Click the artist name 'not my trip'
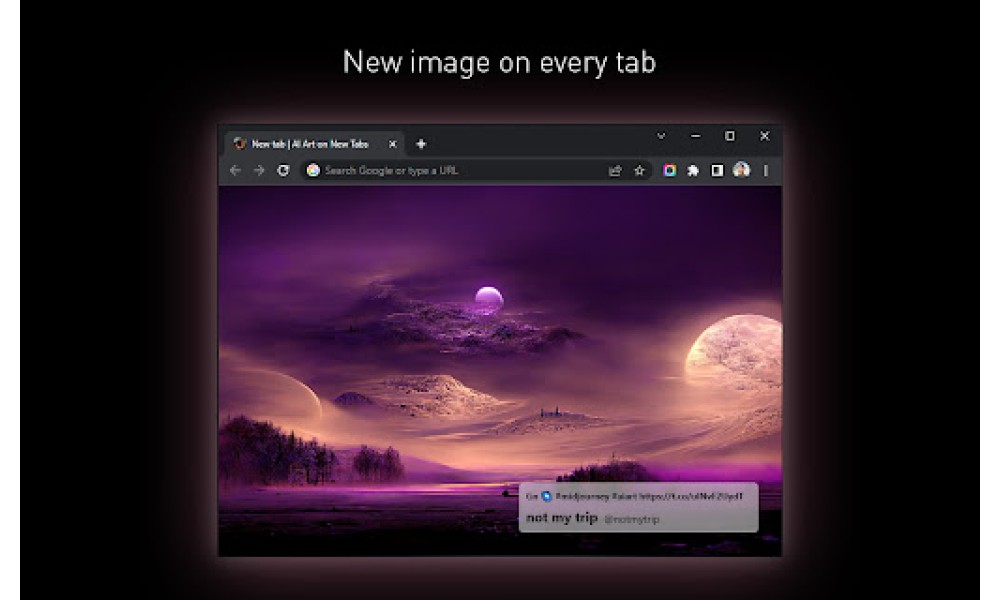The width and height of the screenshot is (1000, 600). [562, 518]
